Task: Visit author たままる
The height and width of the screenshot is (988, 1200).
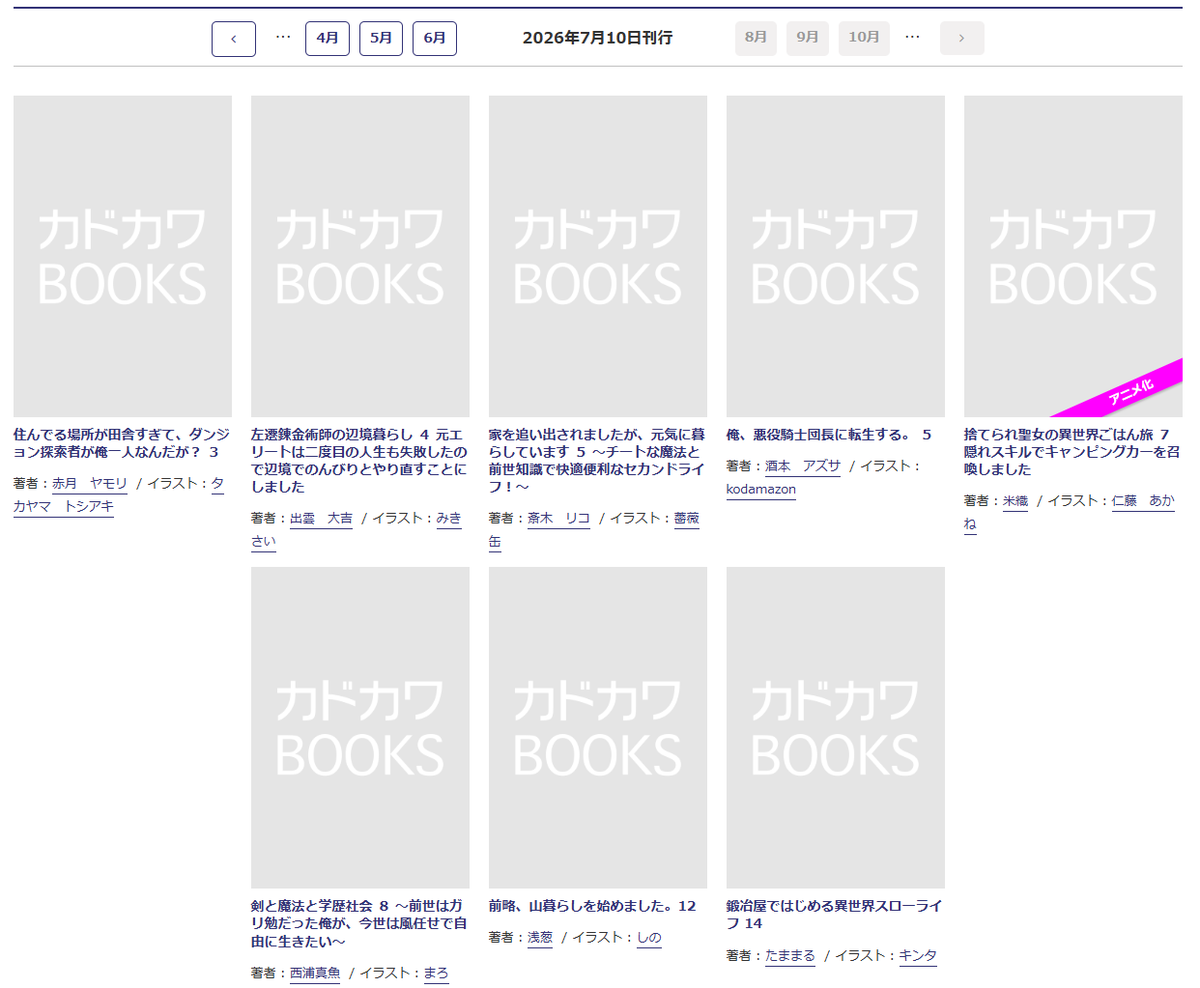Action: coord(791,956)
